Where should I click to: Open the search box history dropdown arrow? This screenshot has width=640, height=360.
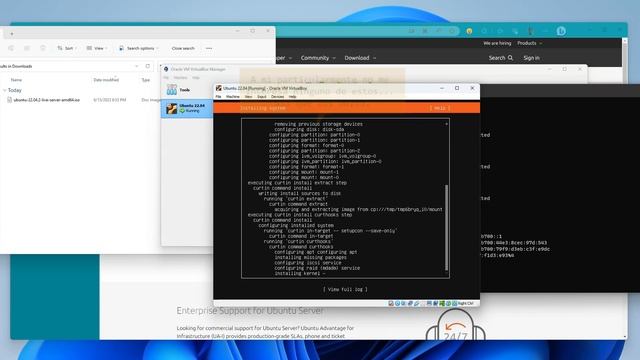[136, 66]
